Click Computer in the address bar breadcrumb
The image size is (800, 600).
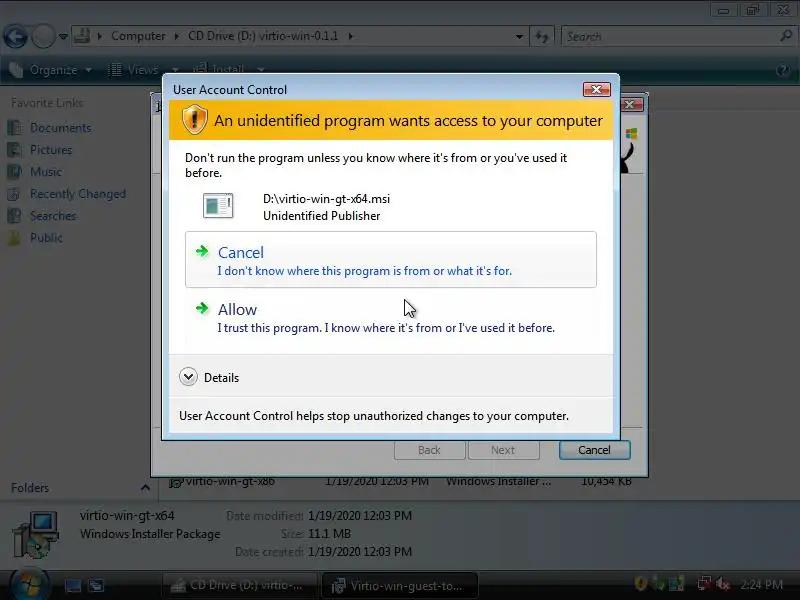tap(138, 36)
